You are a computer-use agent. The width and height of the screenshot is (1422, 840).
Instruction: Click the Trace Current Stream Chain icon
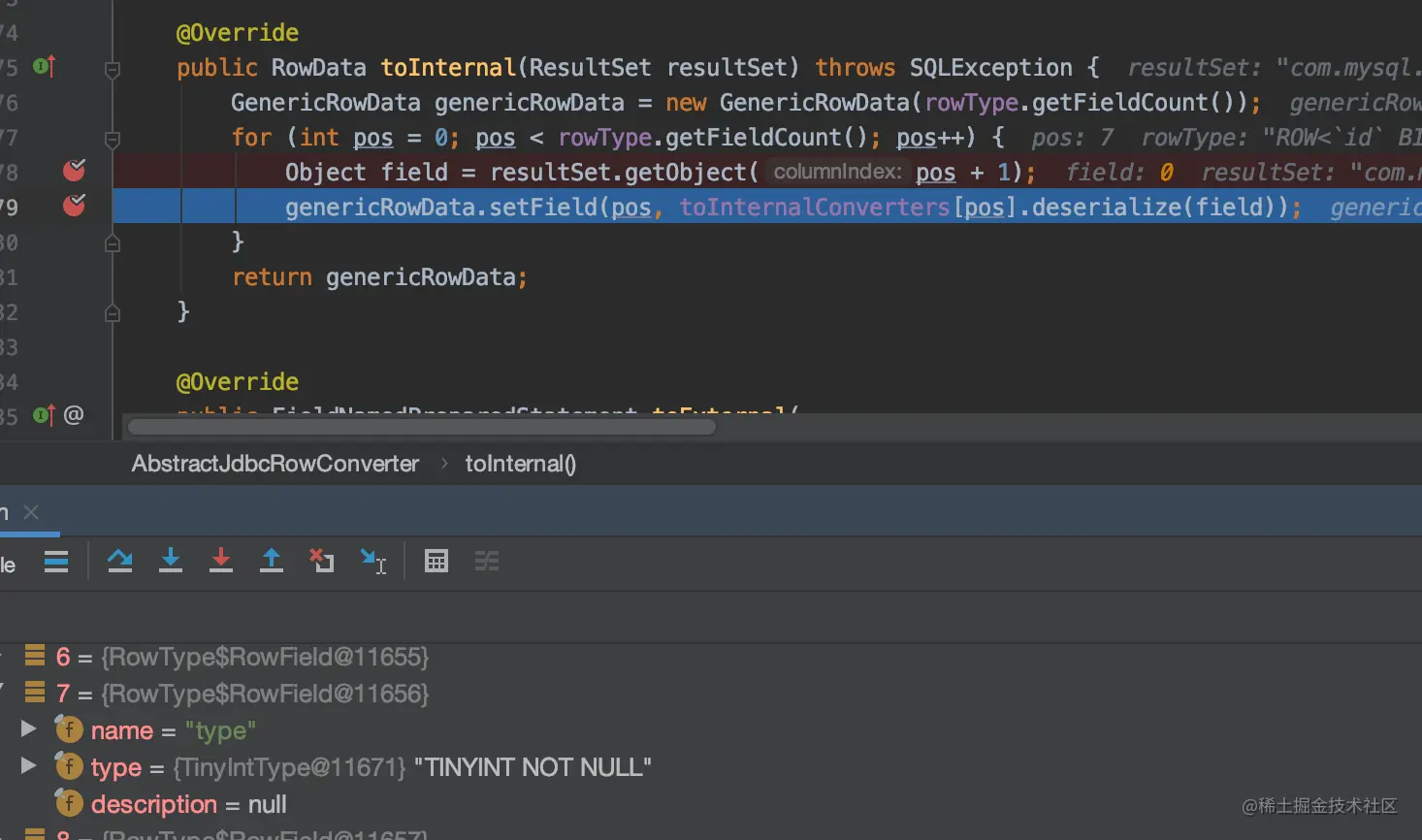pyautogui.click(x=487, y=561)
